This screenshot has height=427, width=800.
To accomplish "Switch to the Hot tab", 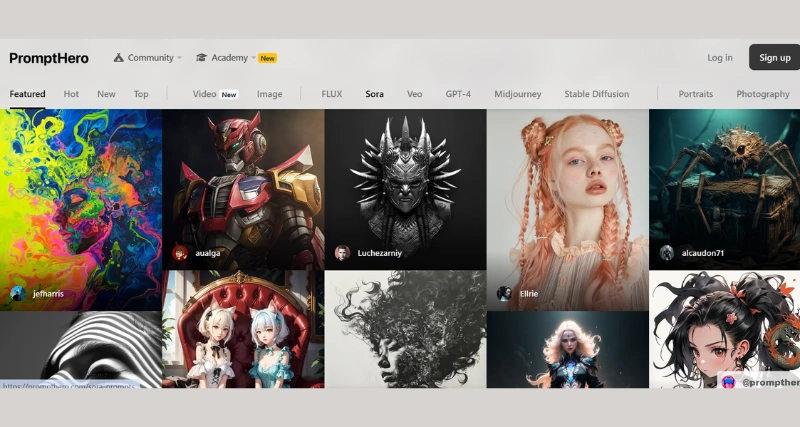I will (71, 94).
